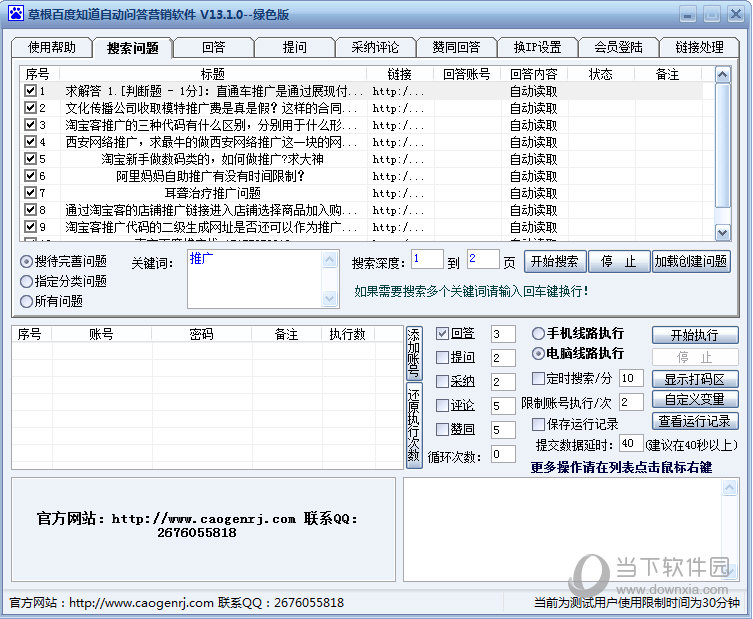Click 开始执行 button
This screenshot has width=753, height=619.
click(695, 335)
